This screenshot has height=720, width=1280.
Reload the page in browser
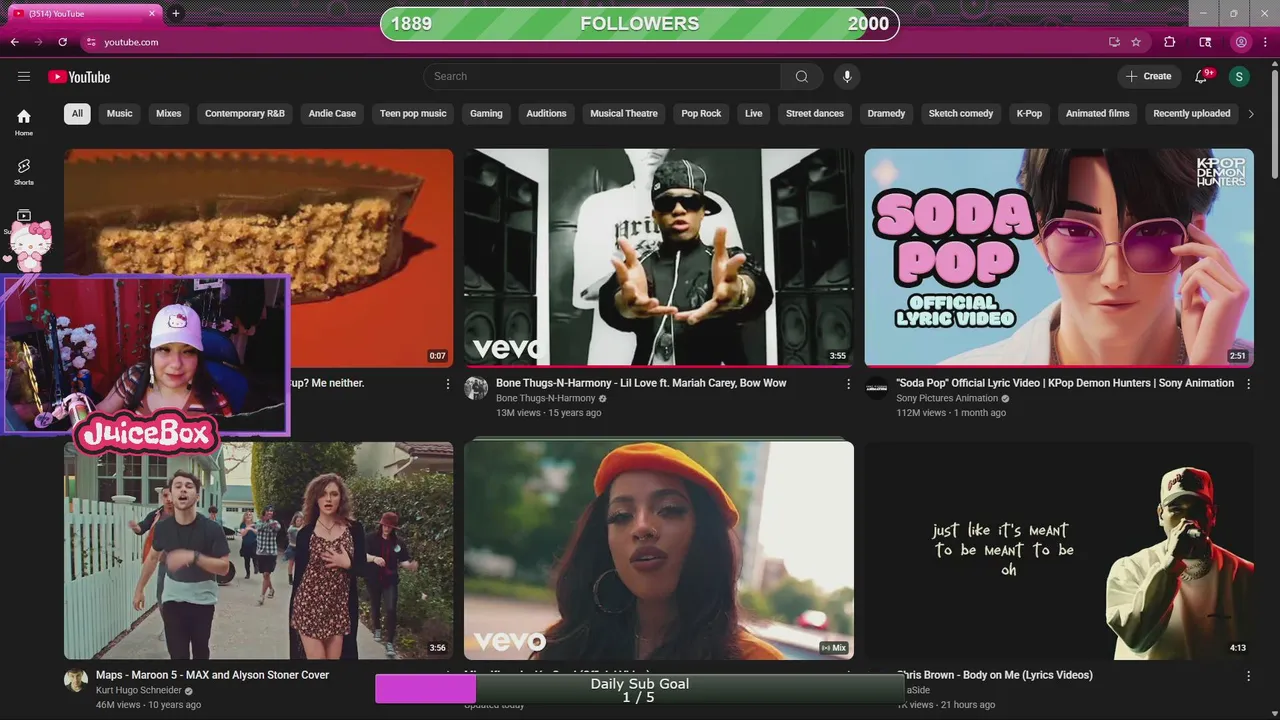click(62, 42)
